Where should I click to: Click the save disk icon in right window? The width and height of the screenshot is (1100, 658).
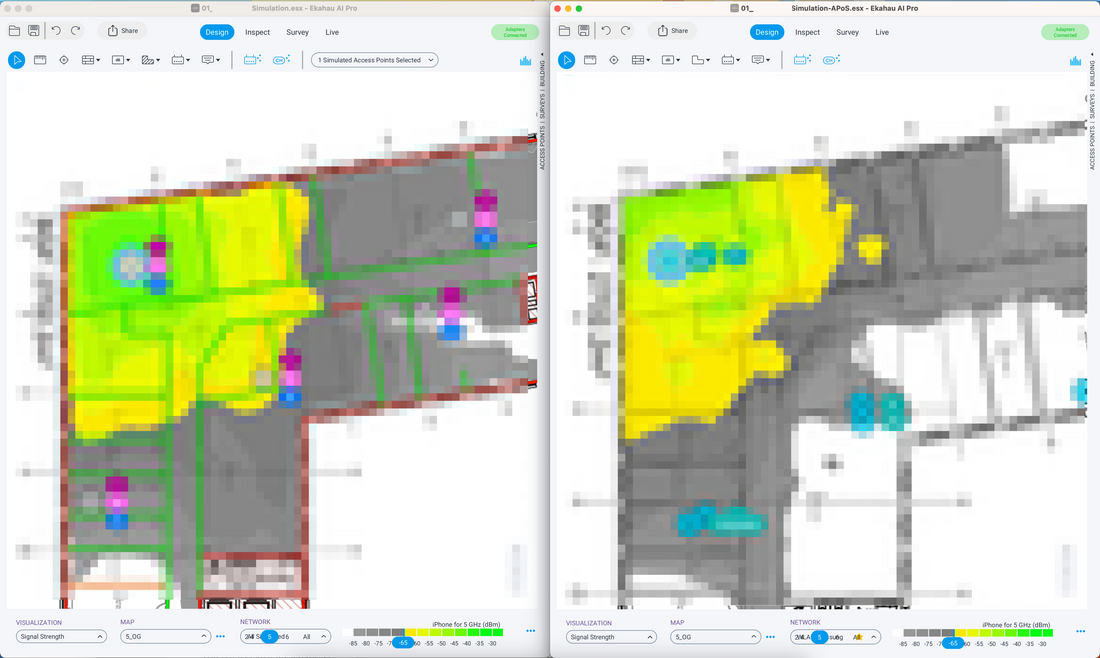coord(584,31)
